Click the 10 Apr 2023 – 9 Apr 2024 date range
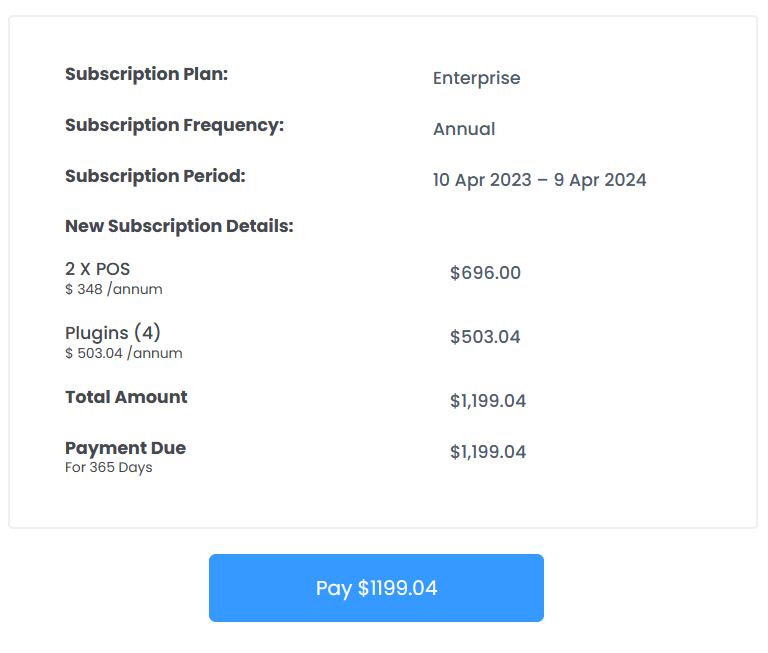 (x=539, y=180)
